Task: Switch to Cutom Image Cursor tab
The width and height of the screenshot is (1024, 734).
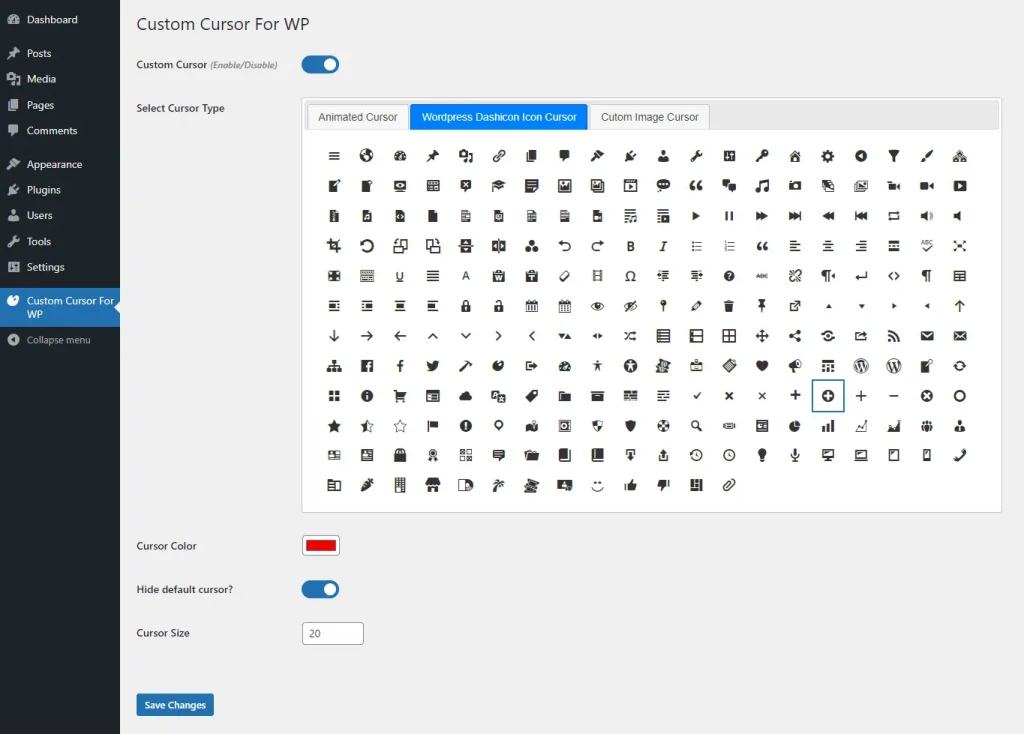Action: (x=649, y=117)
